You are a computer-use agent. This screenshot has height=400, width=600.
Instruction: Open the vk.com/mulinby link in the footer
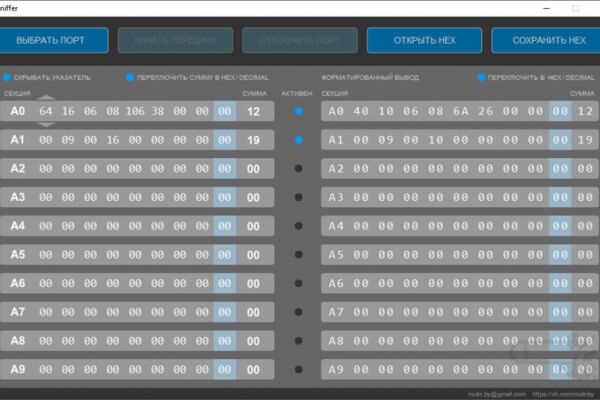(563, 394)
